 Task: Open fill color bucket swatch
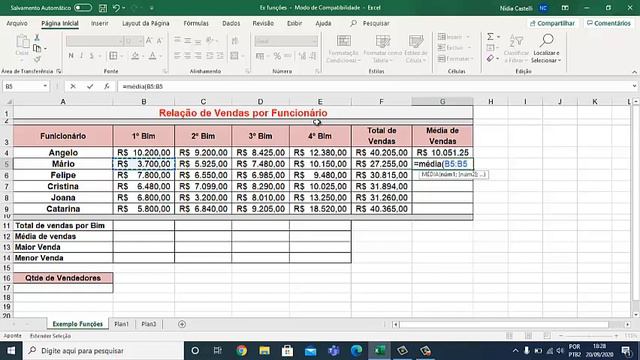[x=135, y=56]
